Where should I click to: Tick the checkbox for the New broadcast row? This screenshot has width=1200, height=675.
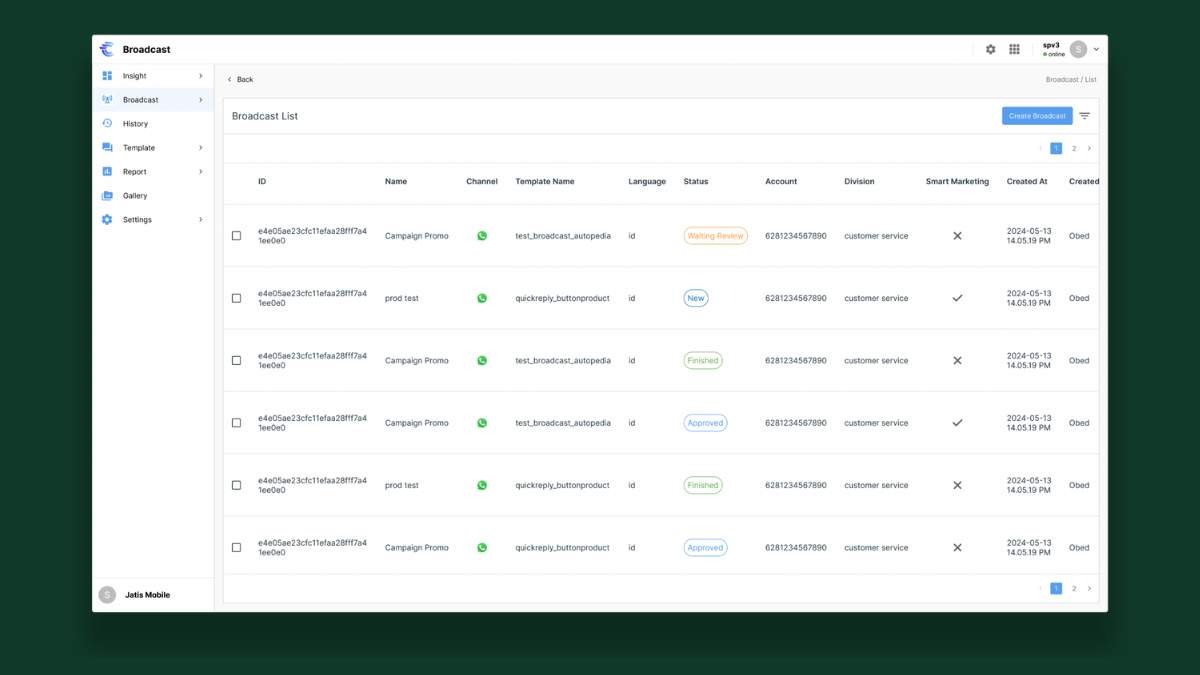click(x=236, y=298)
